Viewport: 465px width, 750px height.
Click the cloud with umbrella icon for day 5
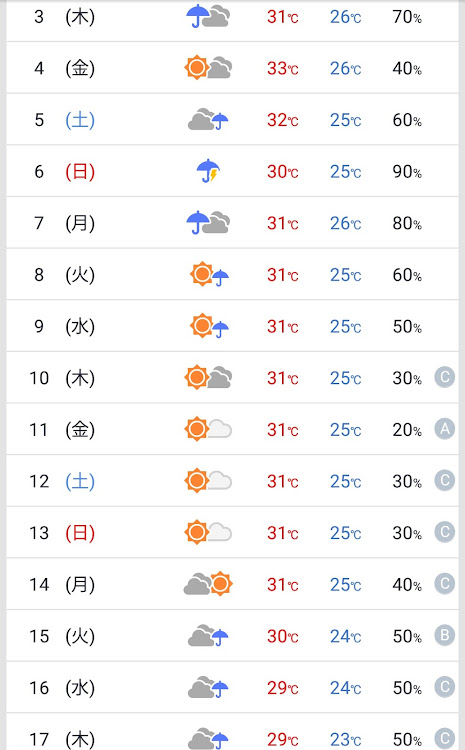tap(208, 119)
